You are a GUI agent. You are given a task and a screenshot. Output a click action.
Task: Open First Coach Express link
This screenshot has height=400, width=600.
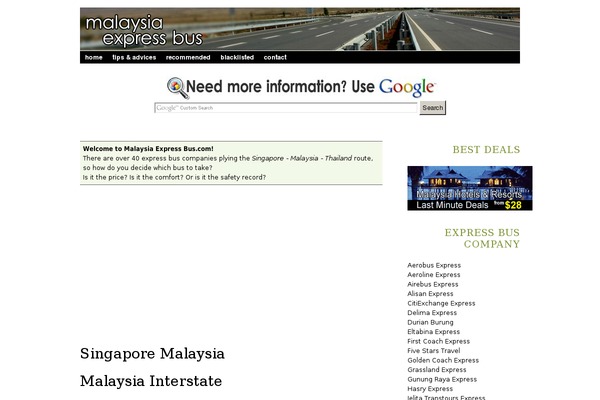[x=439, y=341]
